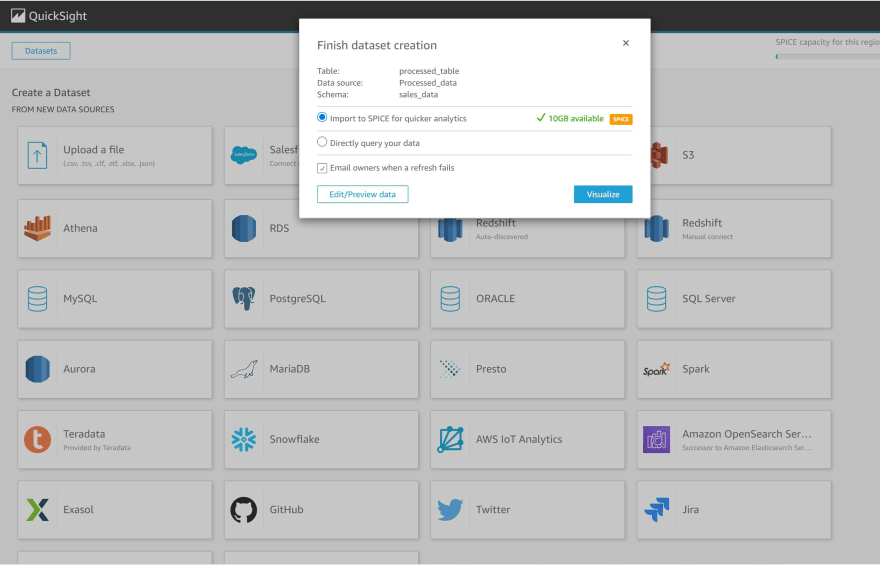Click the Visualize button
The width and height of the screenshot is (880, 565).
[x=603, y=194]
